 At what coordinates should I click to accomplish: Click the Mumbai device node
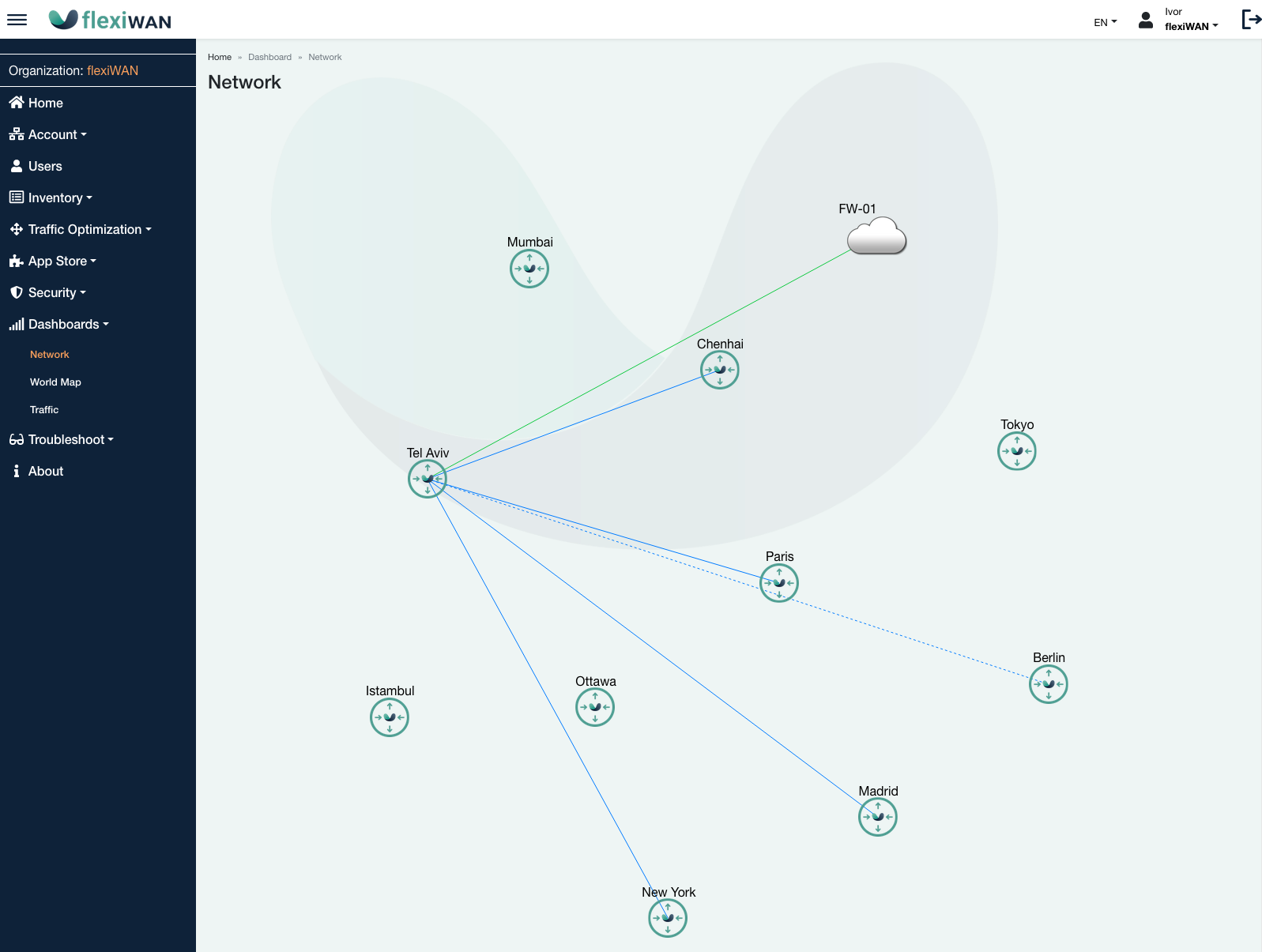click(529, 269)
